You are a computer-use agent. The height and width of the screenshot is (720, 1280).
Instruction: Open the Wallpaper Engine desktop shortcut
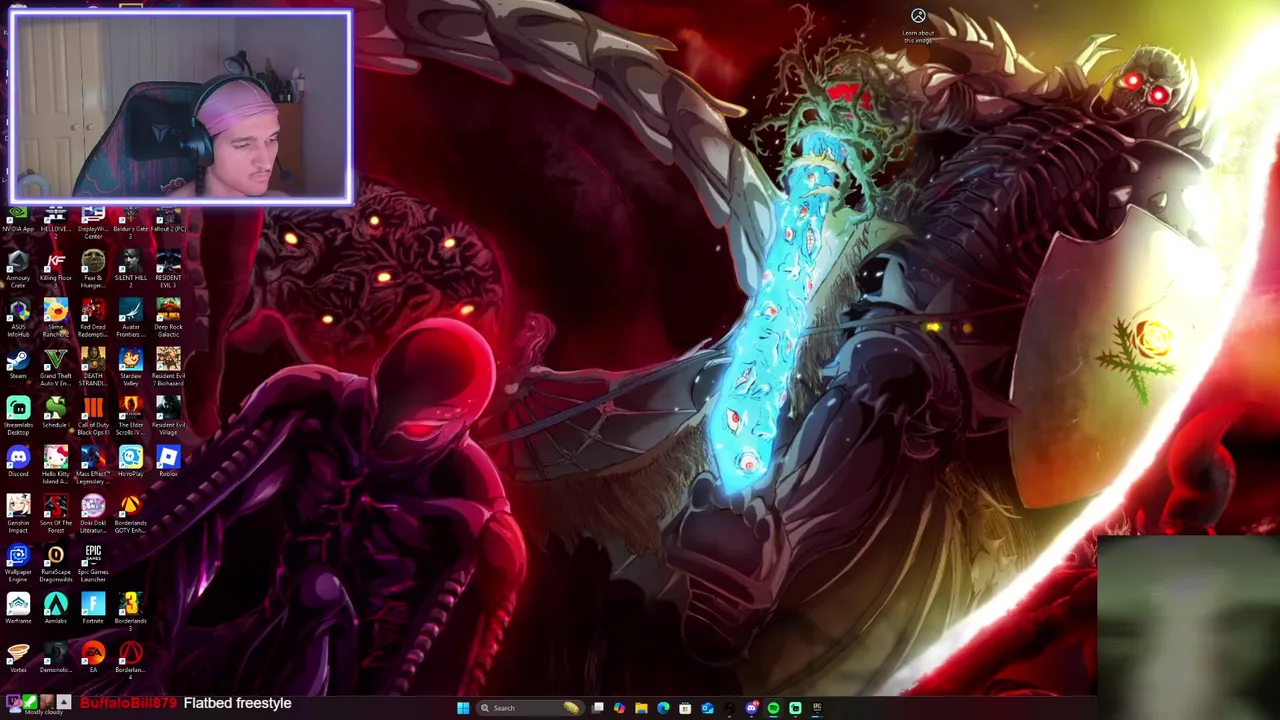click(18, 562)
